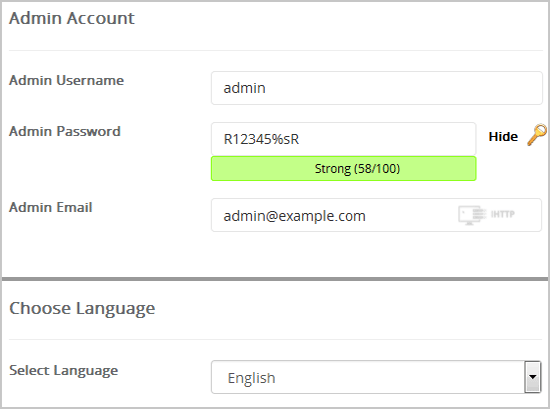This screenshot has width=550, height=409.
Task: Click the green Strong (58/100) strength bar
Action: click(343, 169)
